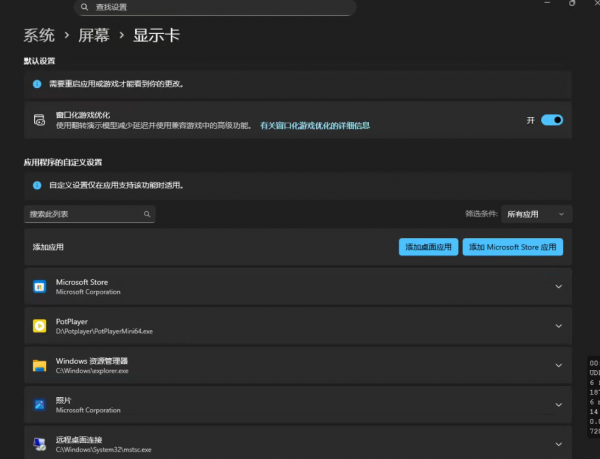The width and height of the screenshot is (600, 459).
Task: Open 有关窗口化游戏优化的详细信息 link
Action: coord(315,125)
